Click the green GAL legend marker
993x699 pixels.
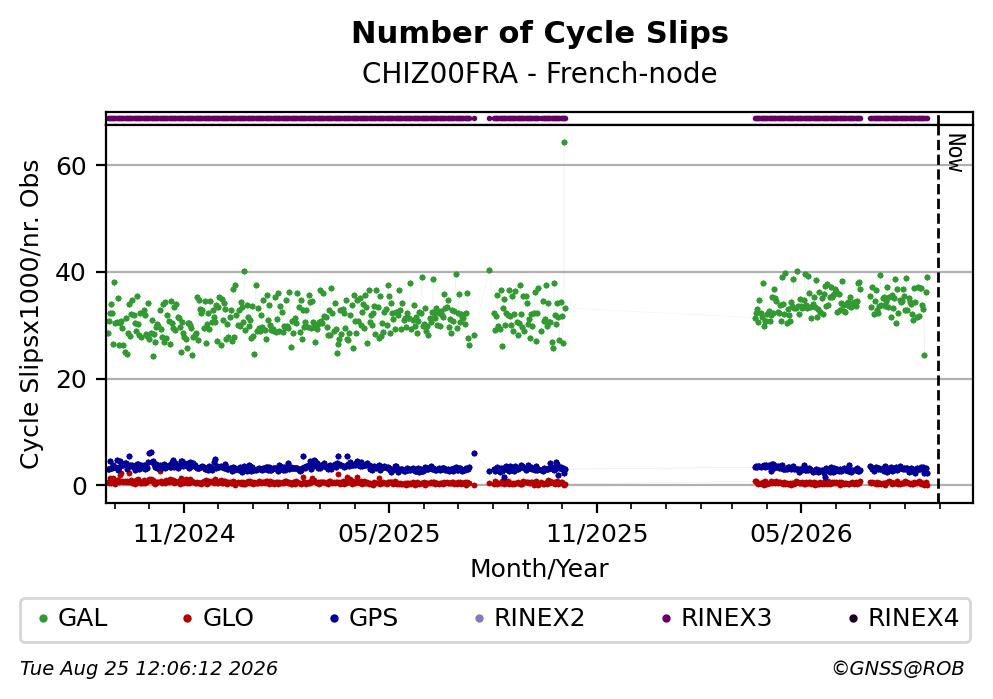pyautogui.click(x=44, y=619)
